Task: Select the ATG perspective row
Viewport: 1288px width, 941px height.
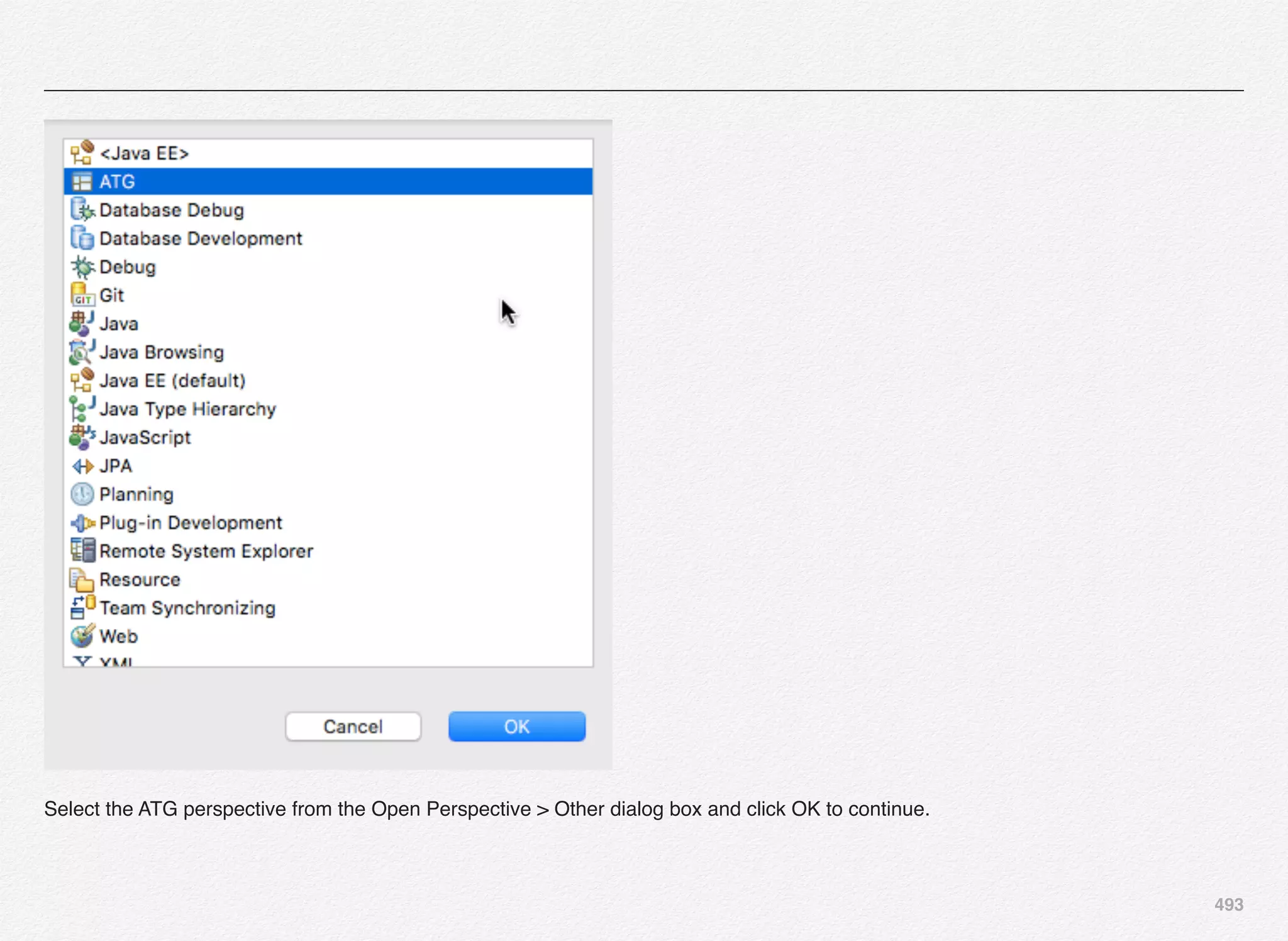Action: click(x=328, y=182)
